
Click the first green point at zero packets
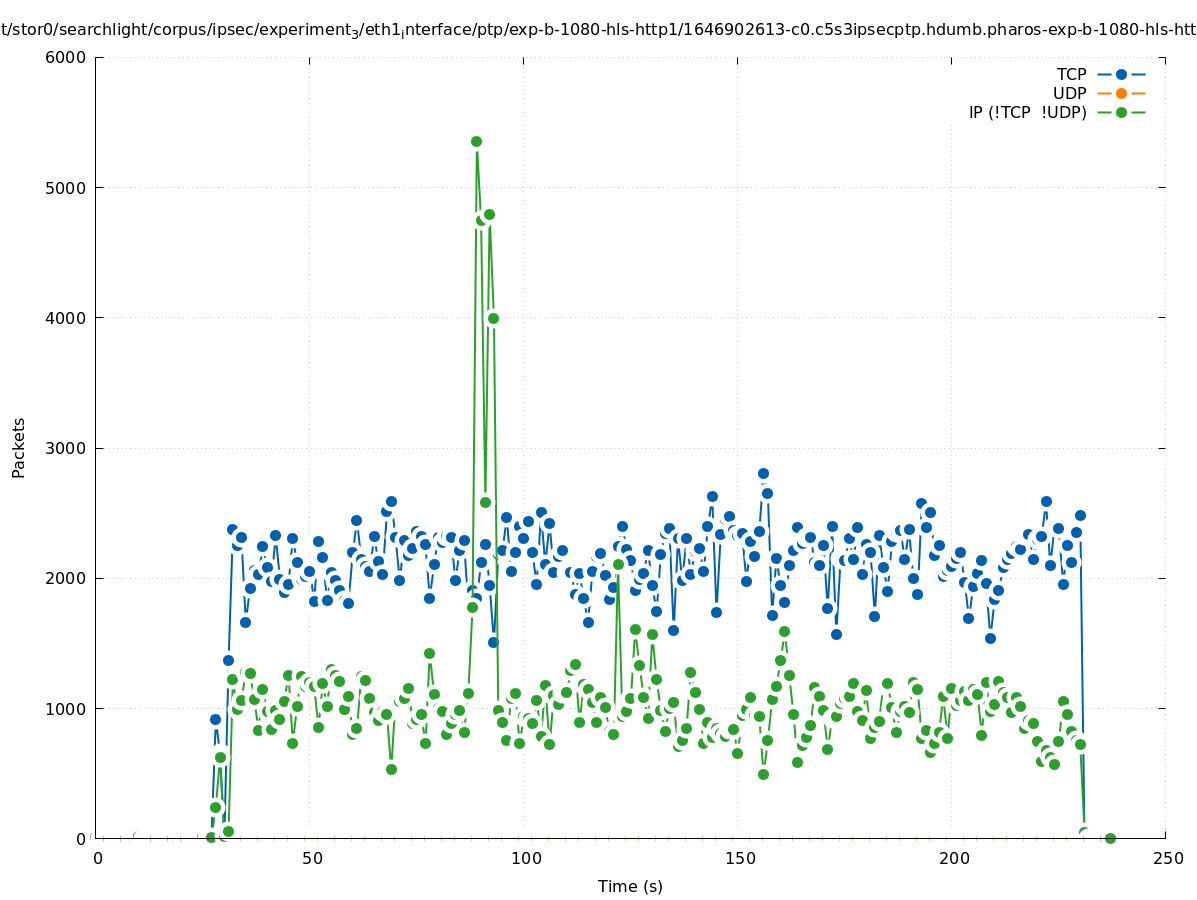coord(211,837)
